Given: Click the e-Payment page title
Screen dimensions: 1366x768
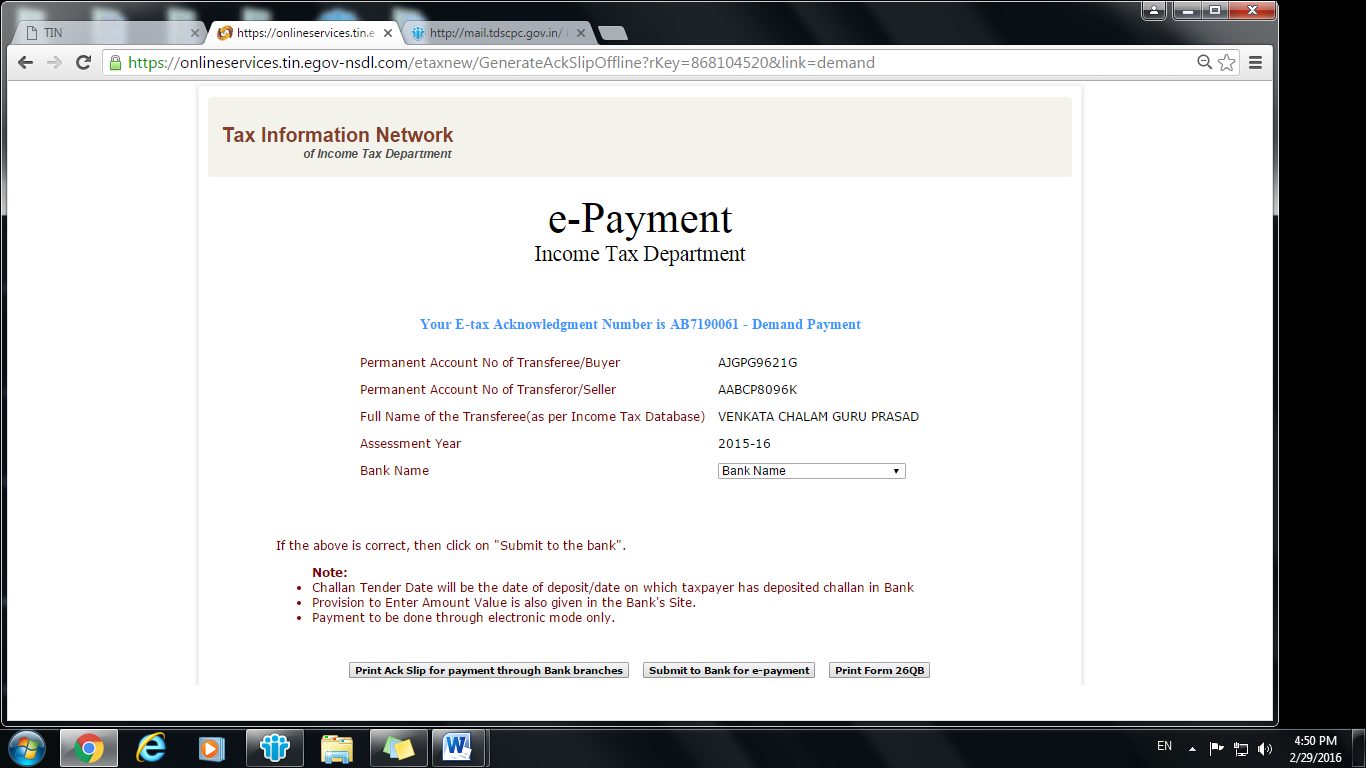Looking at the screenshot, I should (x=640, y=218).
